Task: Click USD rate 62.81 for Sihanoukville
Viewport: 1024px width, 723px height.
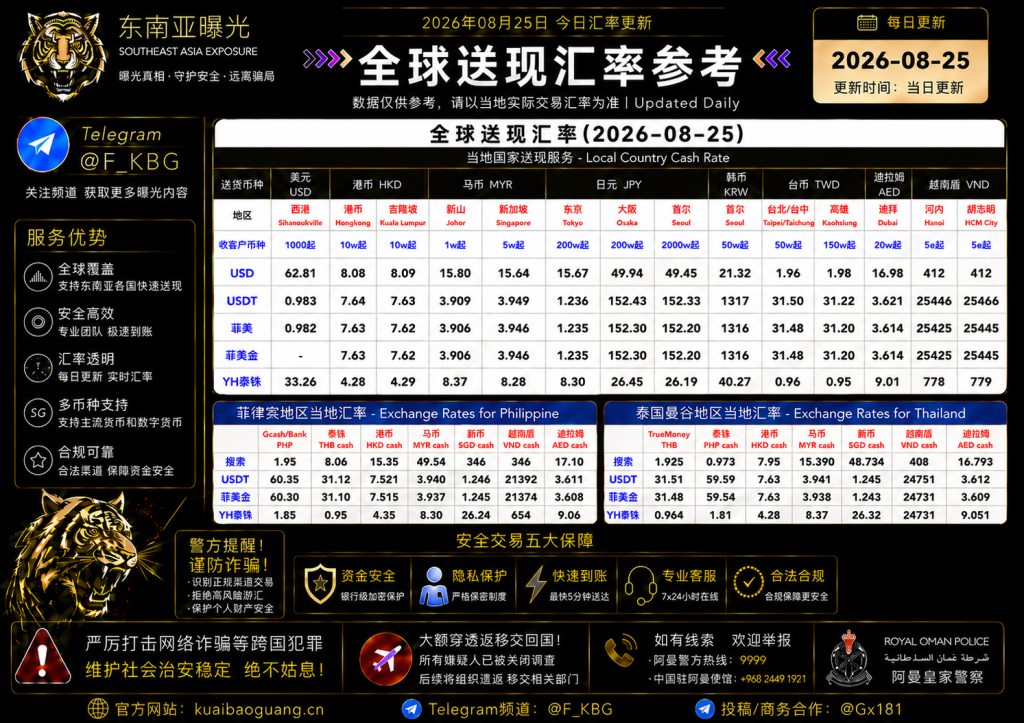Action: coord(300,273)
